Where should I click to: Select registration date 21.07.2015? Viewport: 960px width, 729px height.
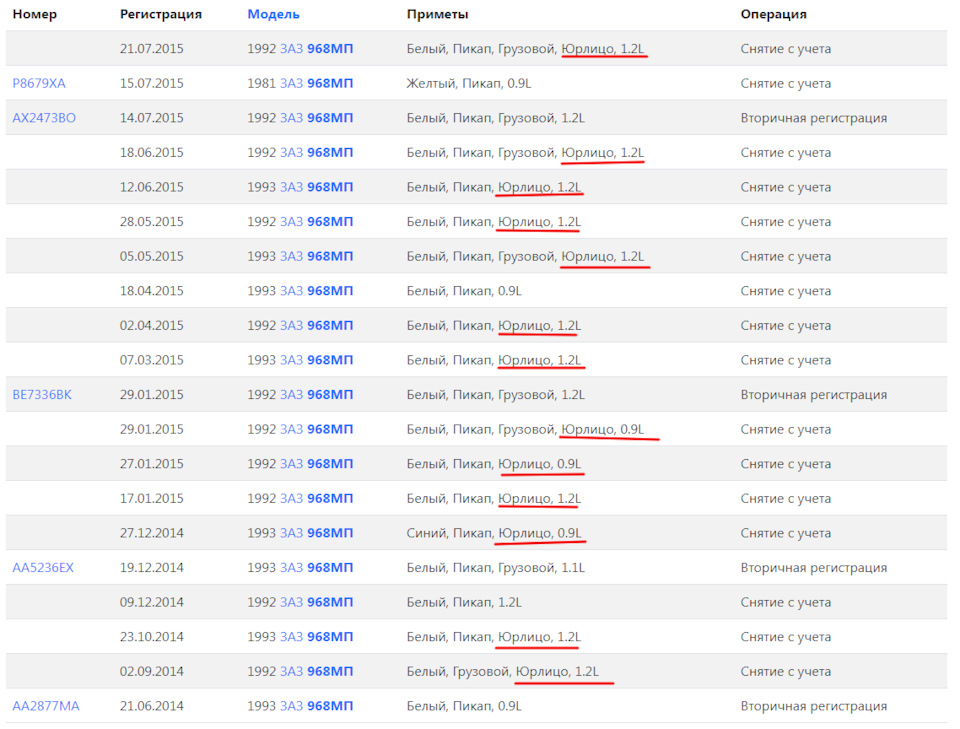pos(151,48)
